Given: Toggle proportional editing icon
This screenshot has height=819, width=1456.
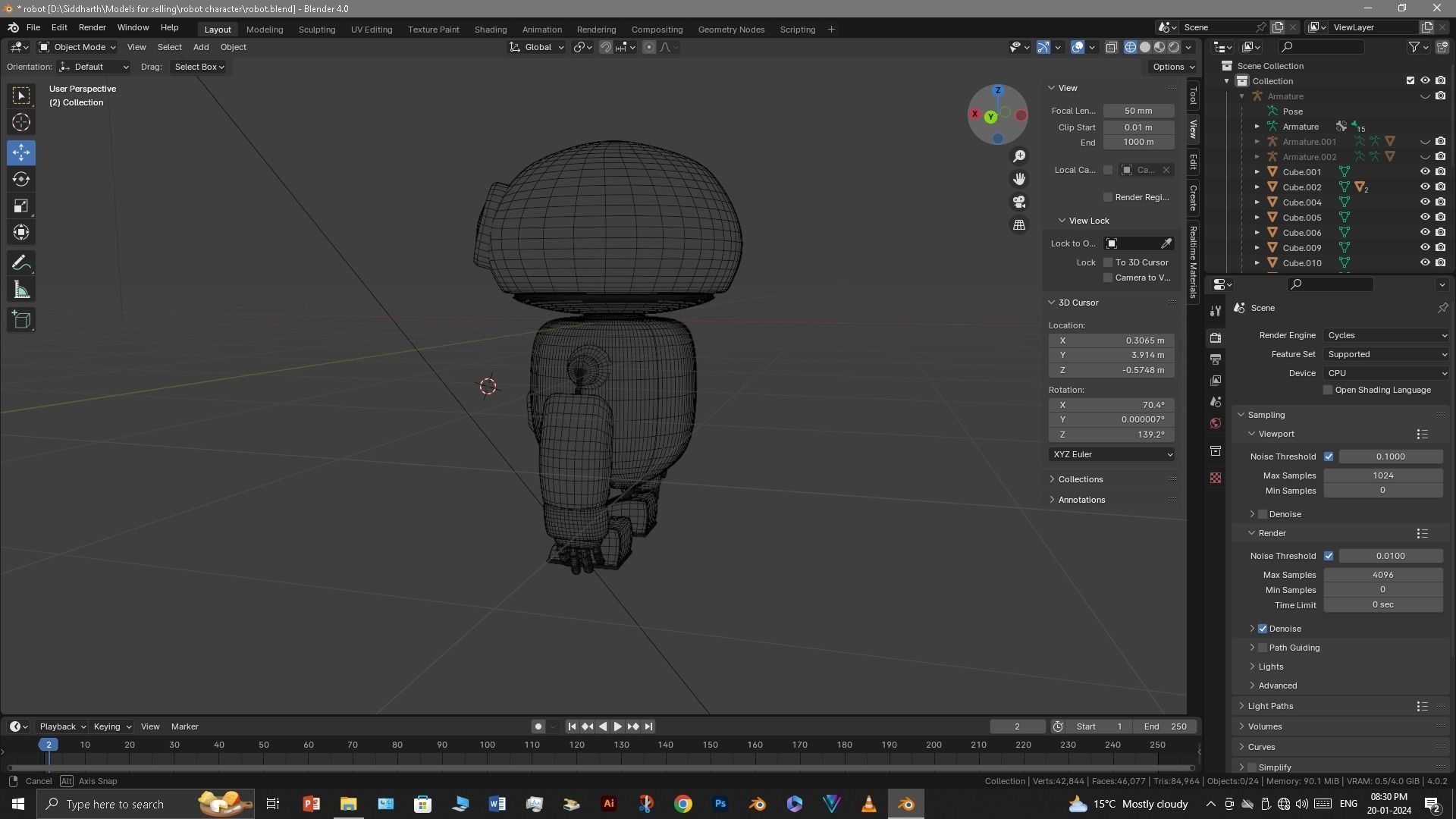Looking at the screenshot, I should point(649,47).
